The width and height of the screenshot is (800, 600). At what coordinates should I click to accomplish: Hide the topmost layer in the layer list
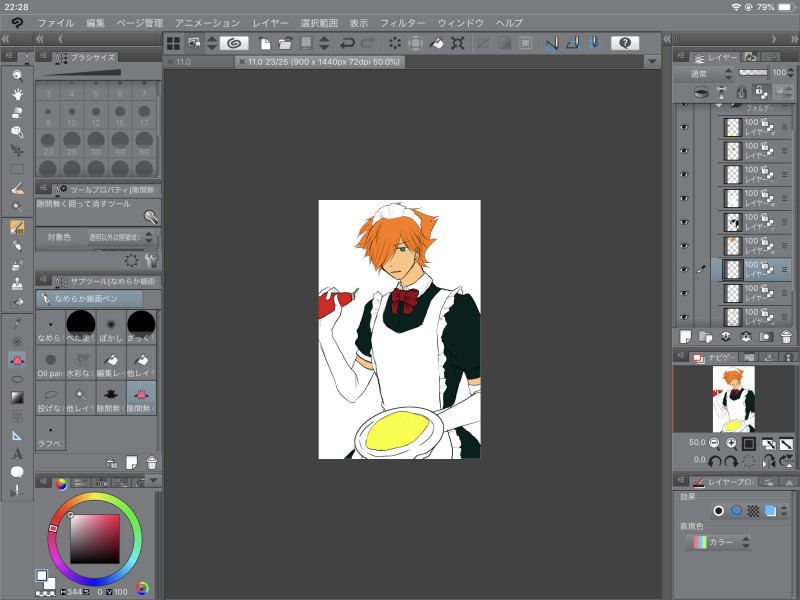tap(684, 127)
